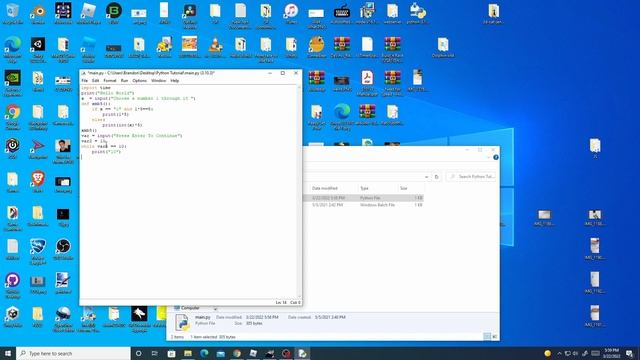Image resolution: width=640 pixels, height=360 pixels.
Task: Select the NVIDIA GeForce Experience desktop icon
Action: [x=13, y=82]
